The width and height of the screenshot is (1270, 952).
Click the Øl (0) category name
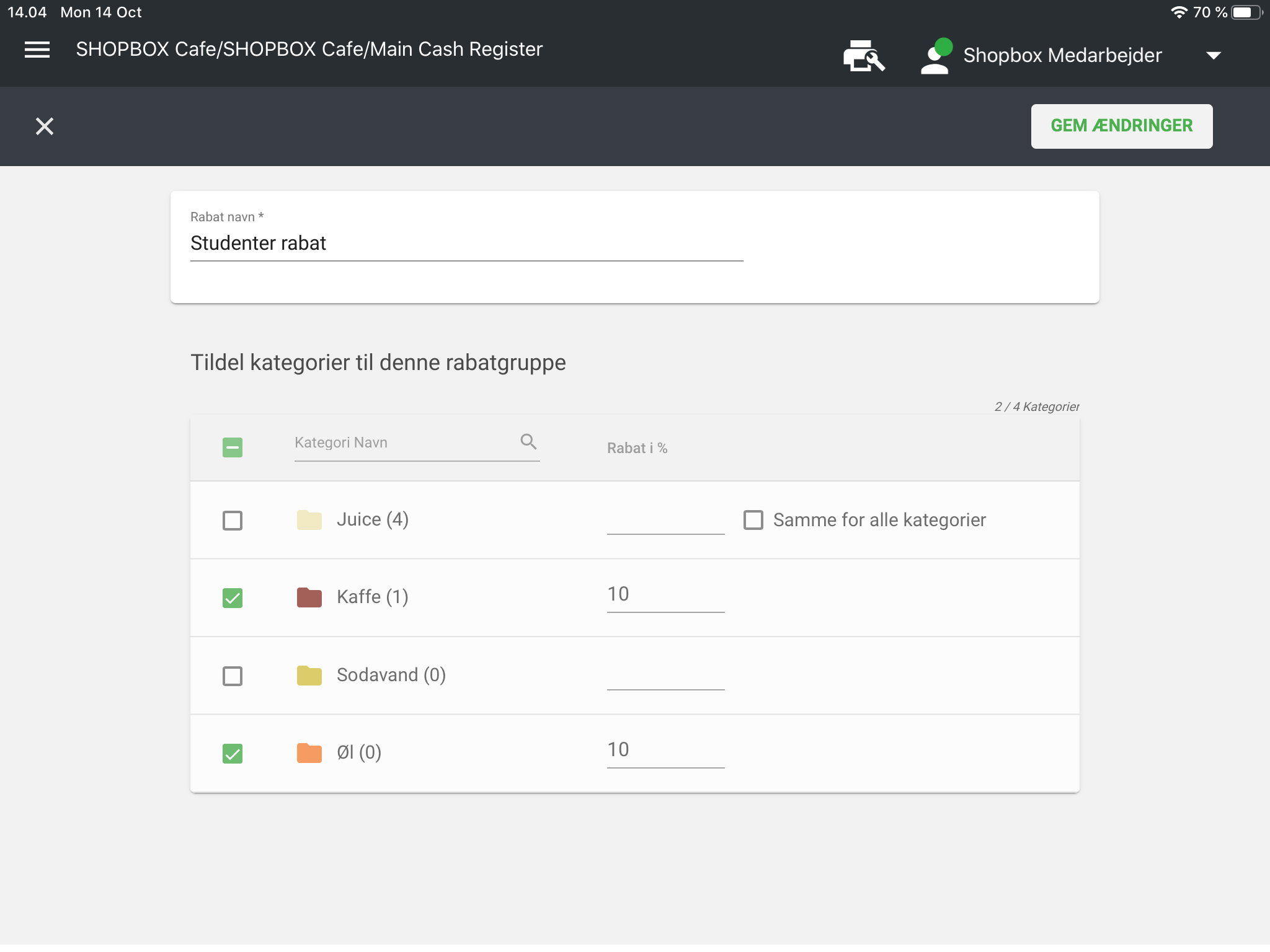359,752
